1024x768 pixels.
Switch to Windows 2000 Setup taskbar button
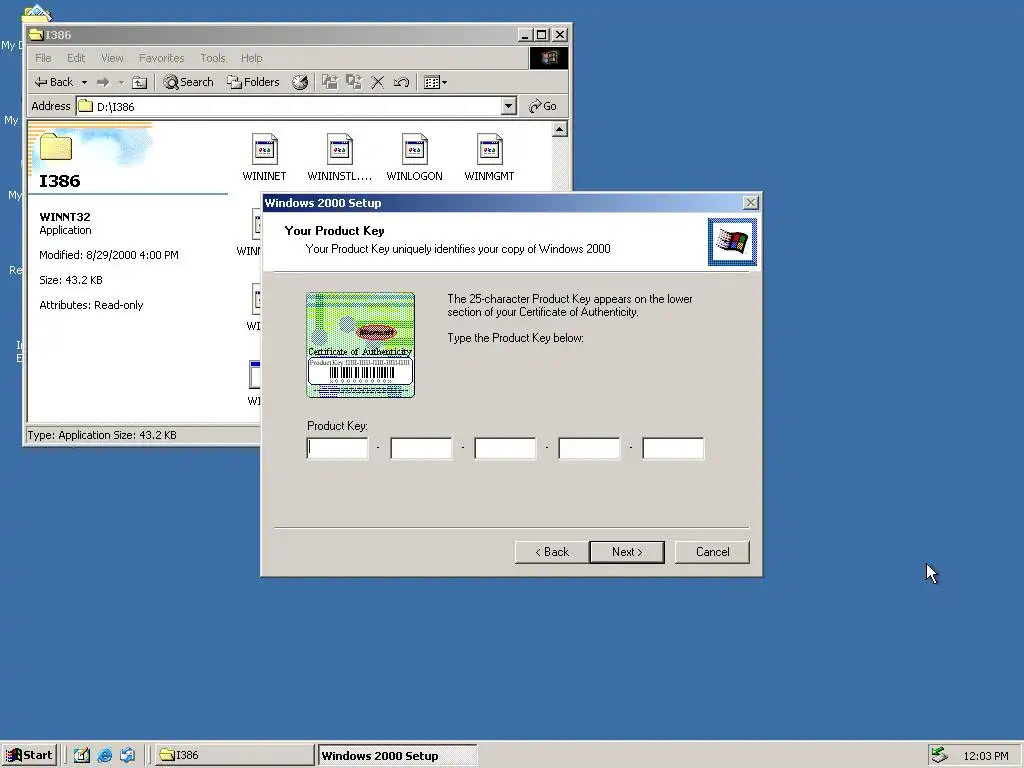pos(398,756)
